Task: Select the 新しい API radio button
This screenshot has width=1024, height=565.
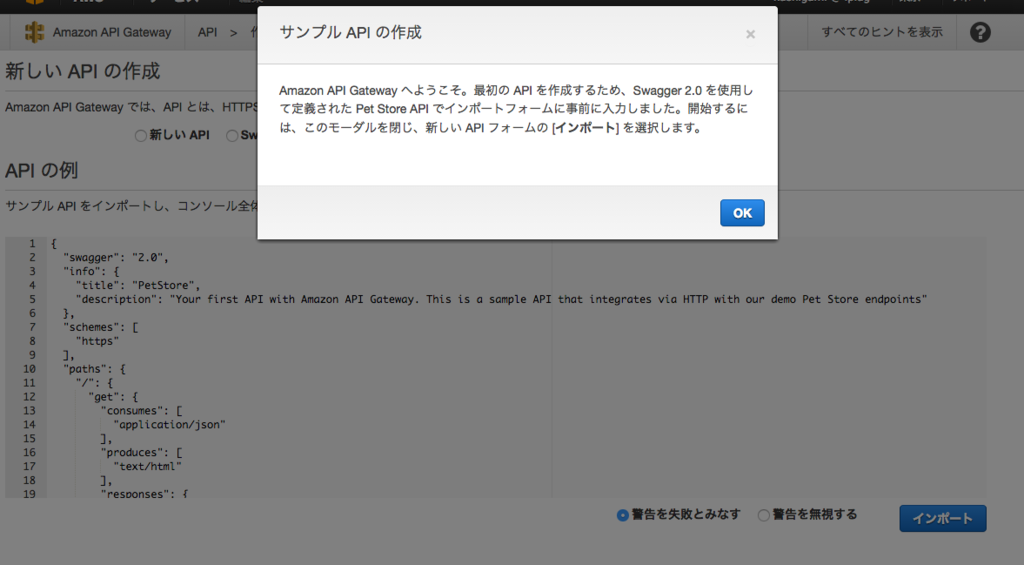Action: 140,136
